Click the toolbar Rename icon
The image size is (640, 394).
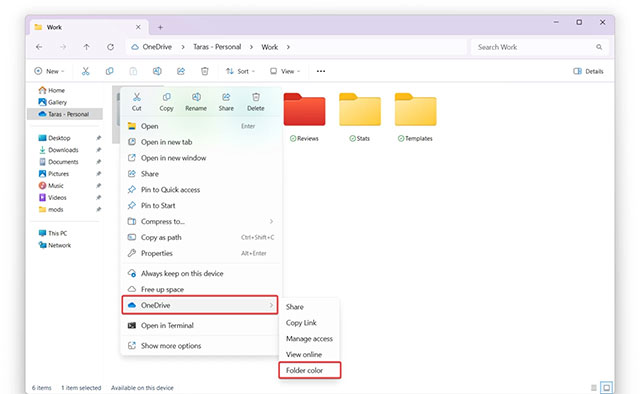(x=157, y=71)
